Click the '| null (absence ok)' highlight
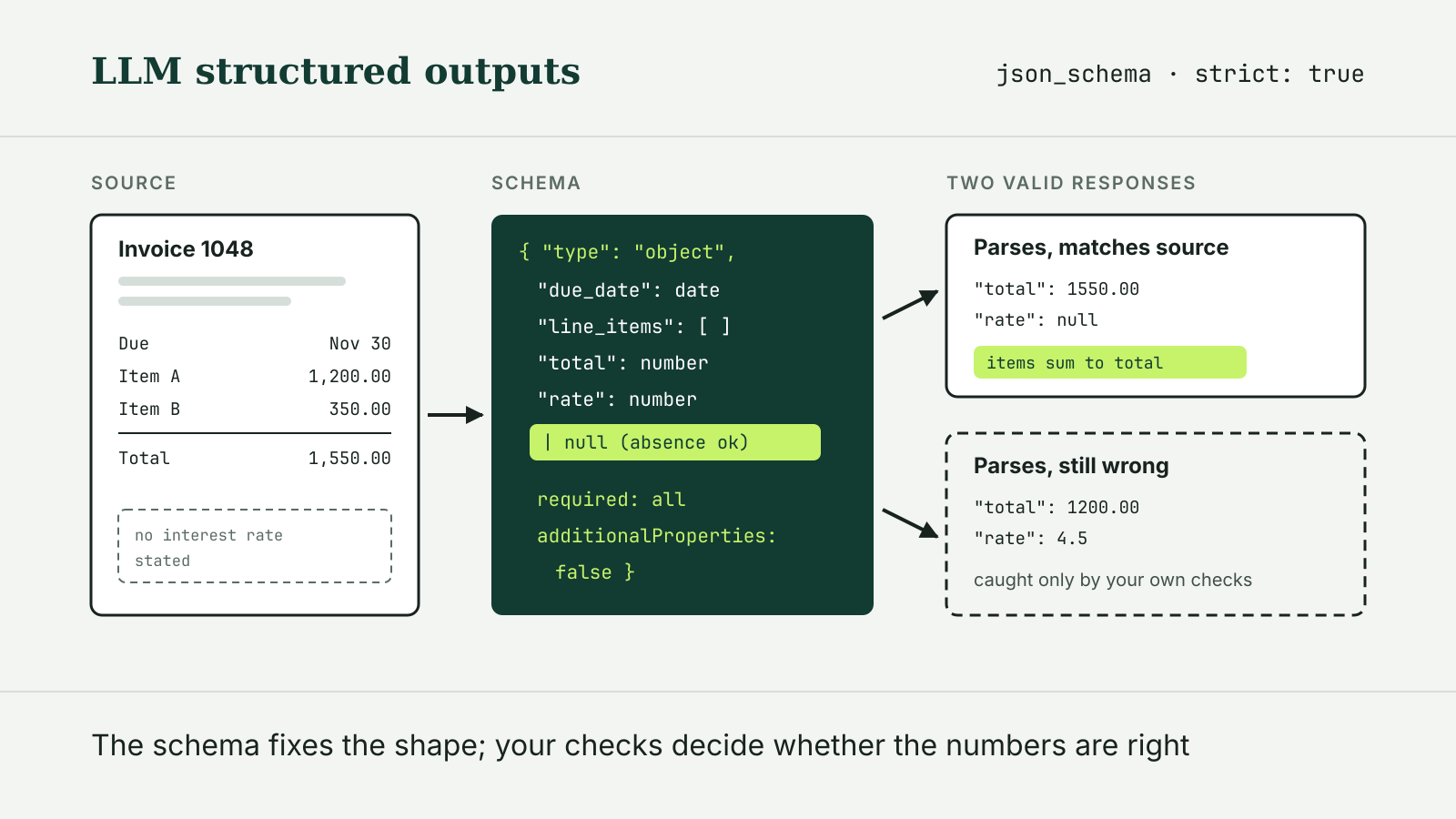This screenshot has height=819, width=1456. 675,442
